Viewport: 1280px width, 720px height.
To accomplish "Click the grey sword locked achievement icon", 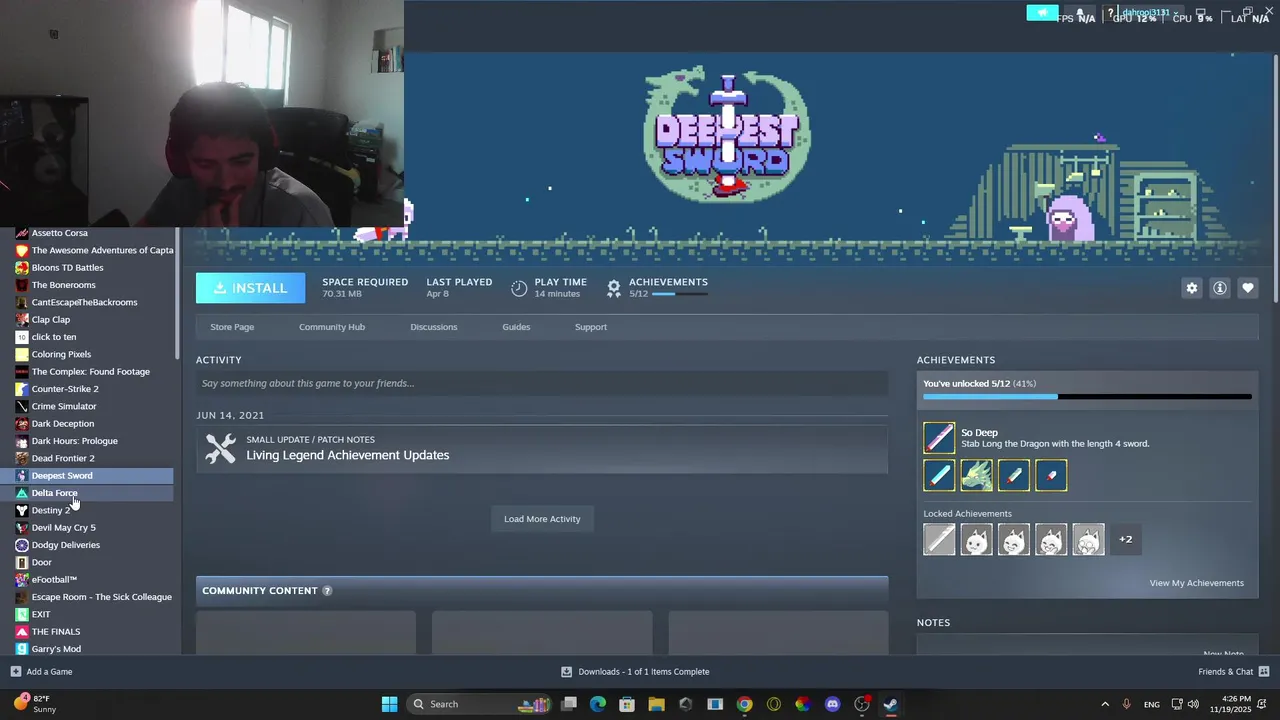I will coord(939,539).
